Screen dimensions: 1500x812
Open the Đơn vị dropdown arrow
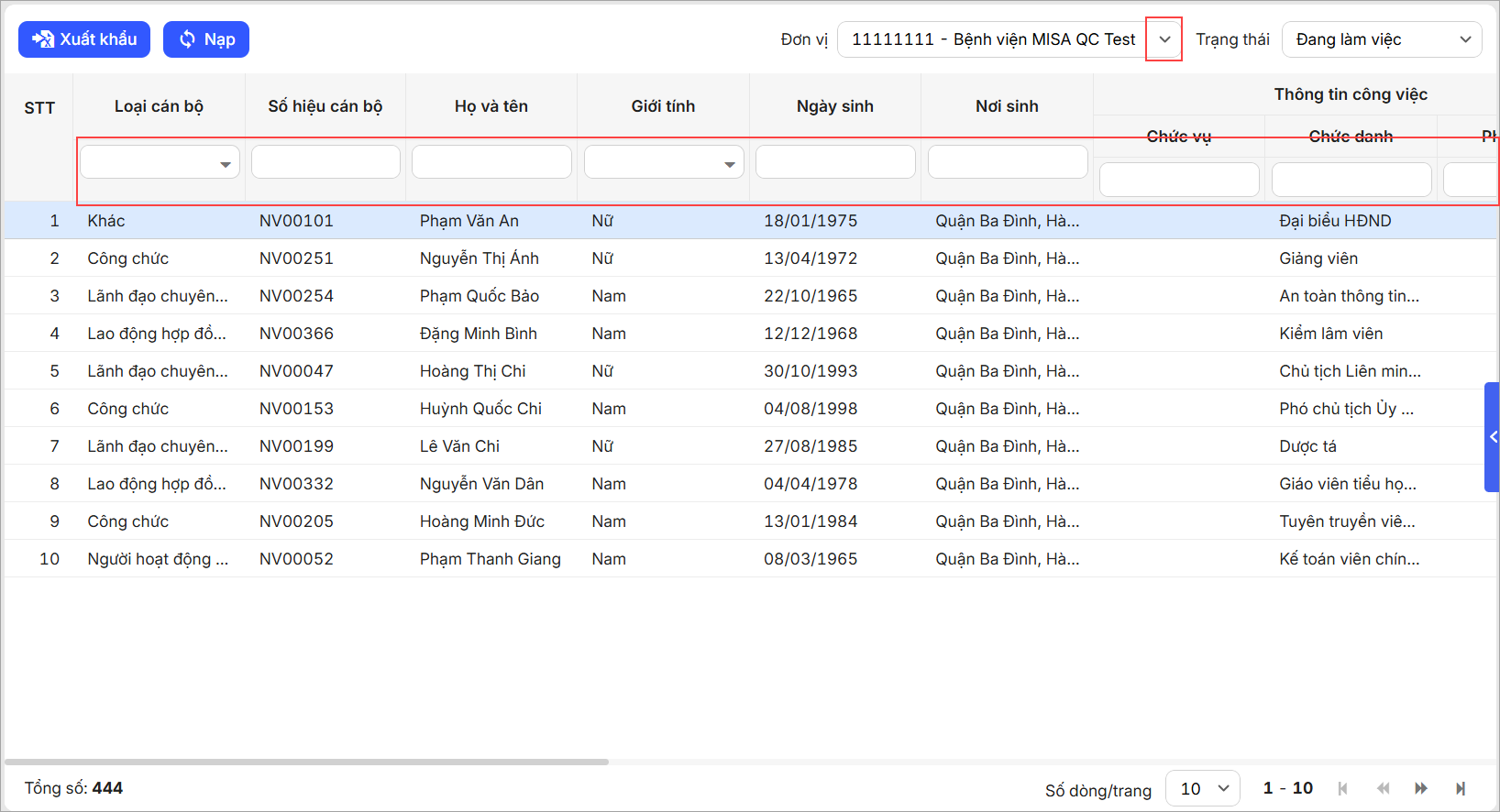pyautogui.click(x=1164, y=39)
